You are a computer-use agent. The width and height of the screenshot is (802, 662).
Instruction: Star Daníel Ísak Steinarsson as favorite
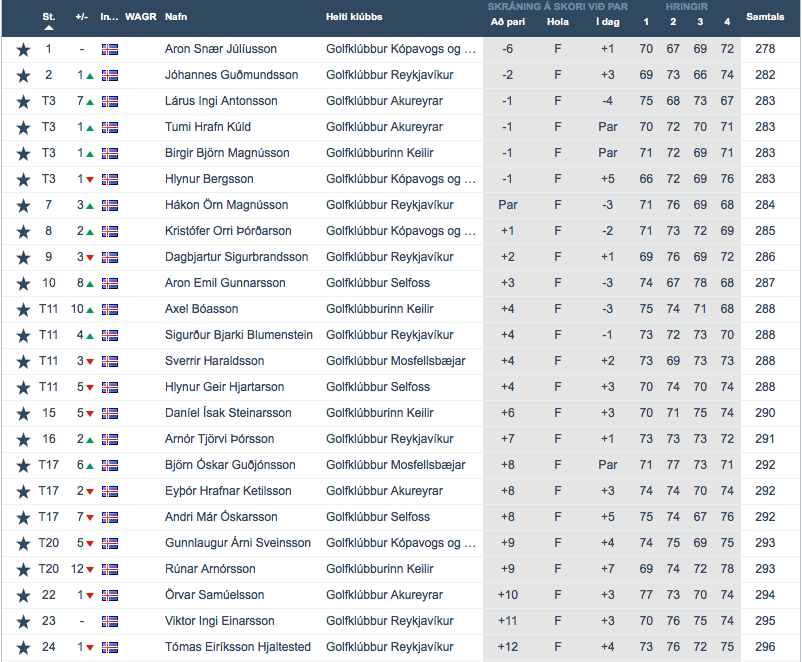pos(23,413)
